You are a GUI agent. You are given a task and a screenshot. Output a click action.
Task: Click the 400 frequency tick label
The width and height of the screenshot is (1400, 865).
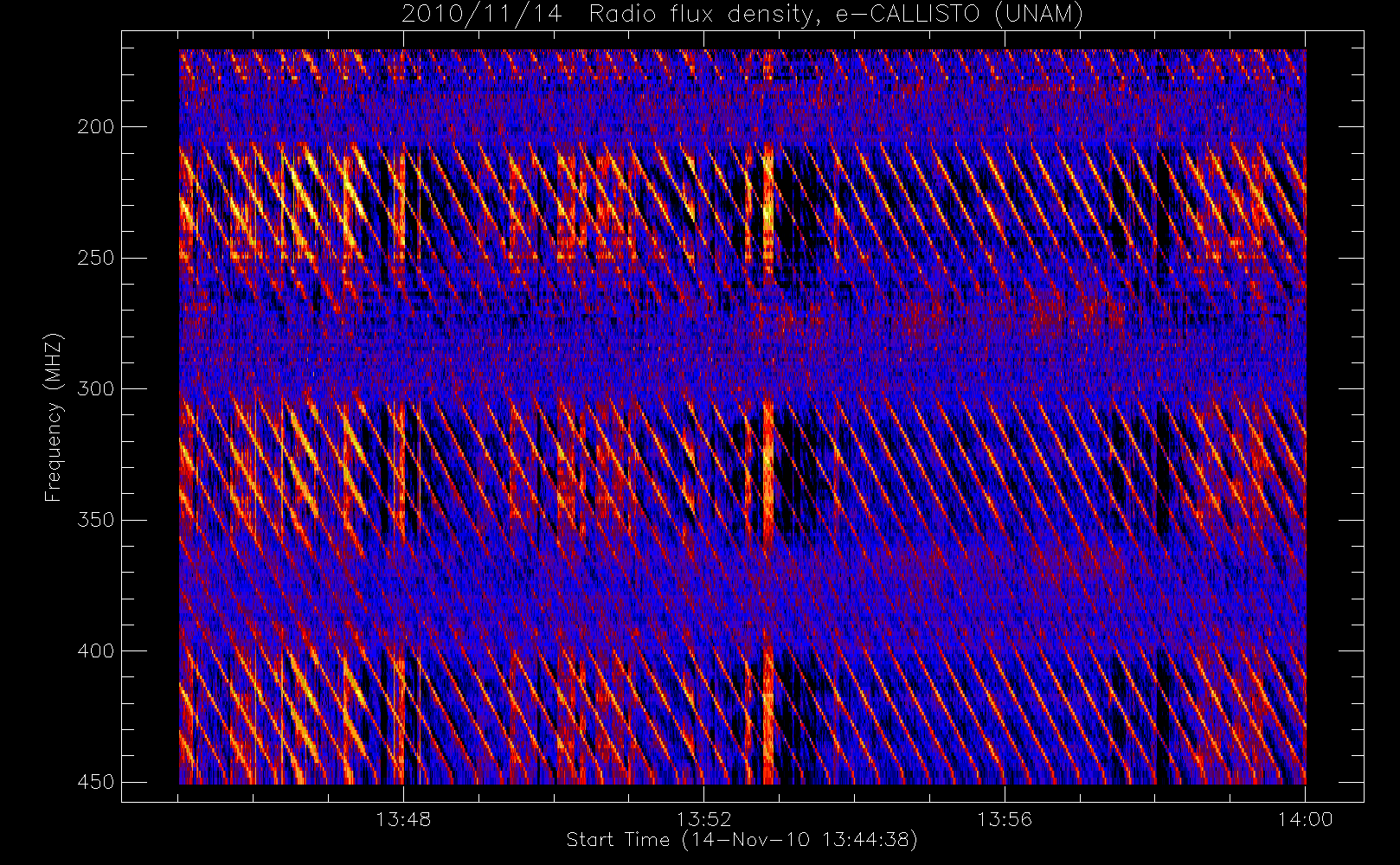point(96,650)
